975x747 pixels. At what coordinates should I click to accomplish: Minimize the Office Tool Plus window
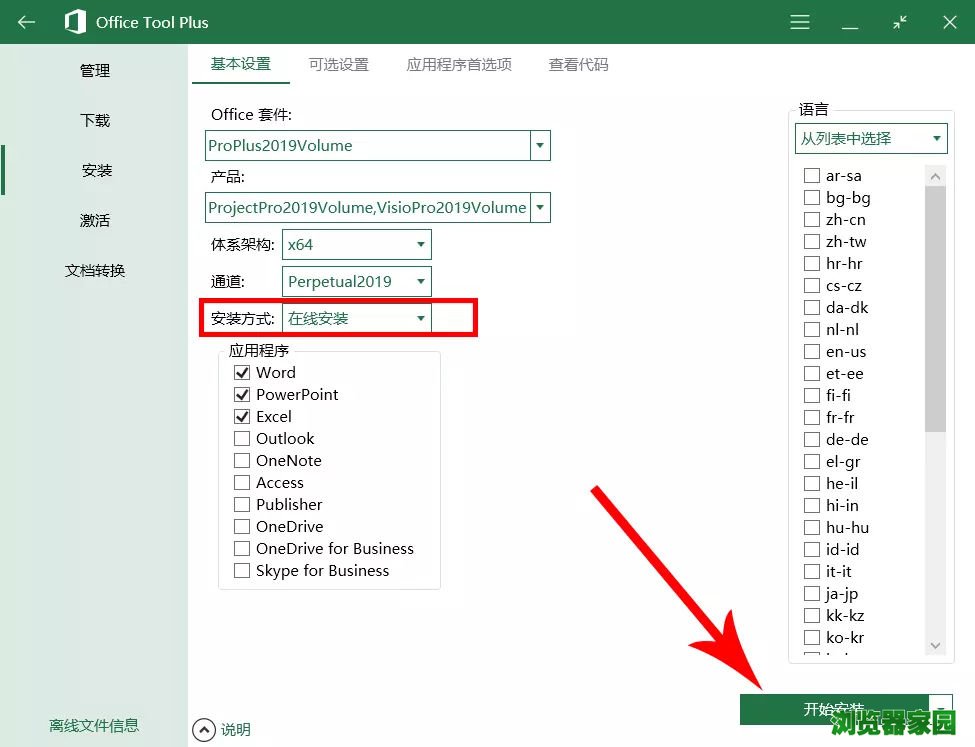click(851, 22)
